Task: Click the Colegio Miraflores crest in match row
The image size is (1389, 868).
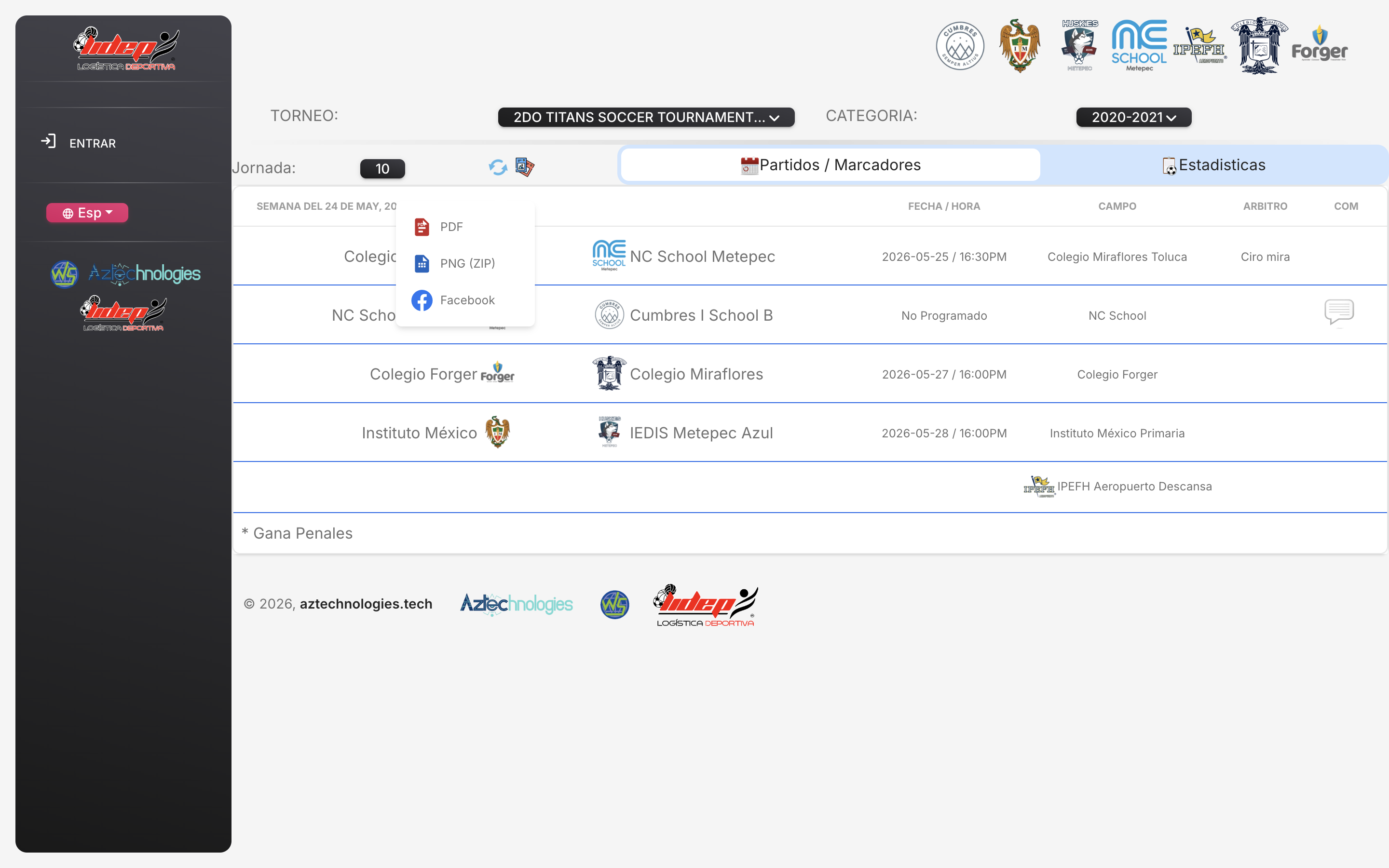Action: pyautogui.click(x=609, y=373)
